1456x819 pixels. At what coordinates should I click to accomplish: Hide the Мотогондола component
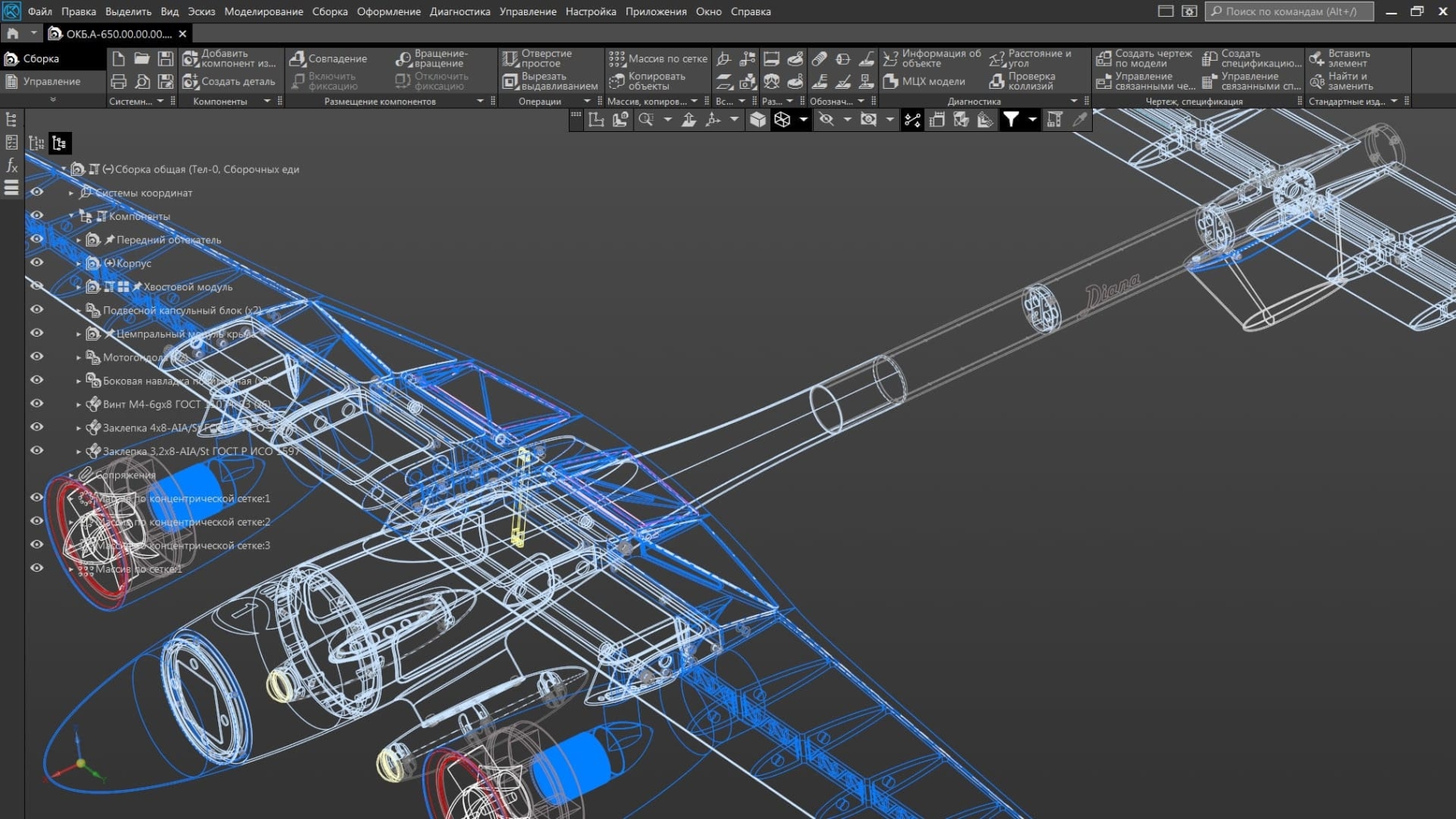point(37,357)
